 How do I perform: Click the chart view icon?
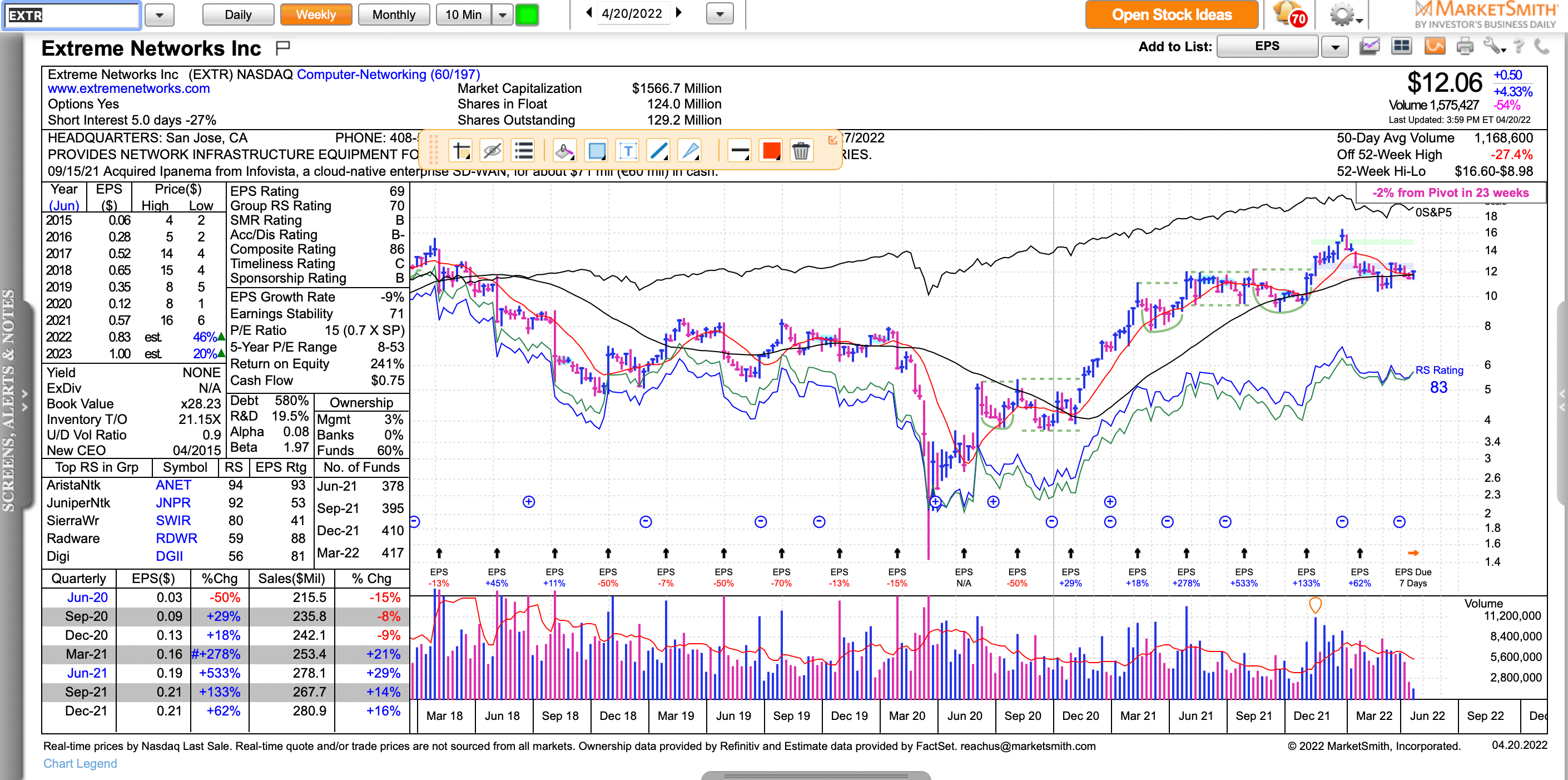(x=1369, y=46)
